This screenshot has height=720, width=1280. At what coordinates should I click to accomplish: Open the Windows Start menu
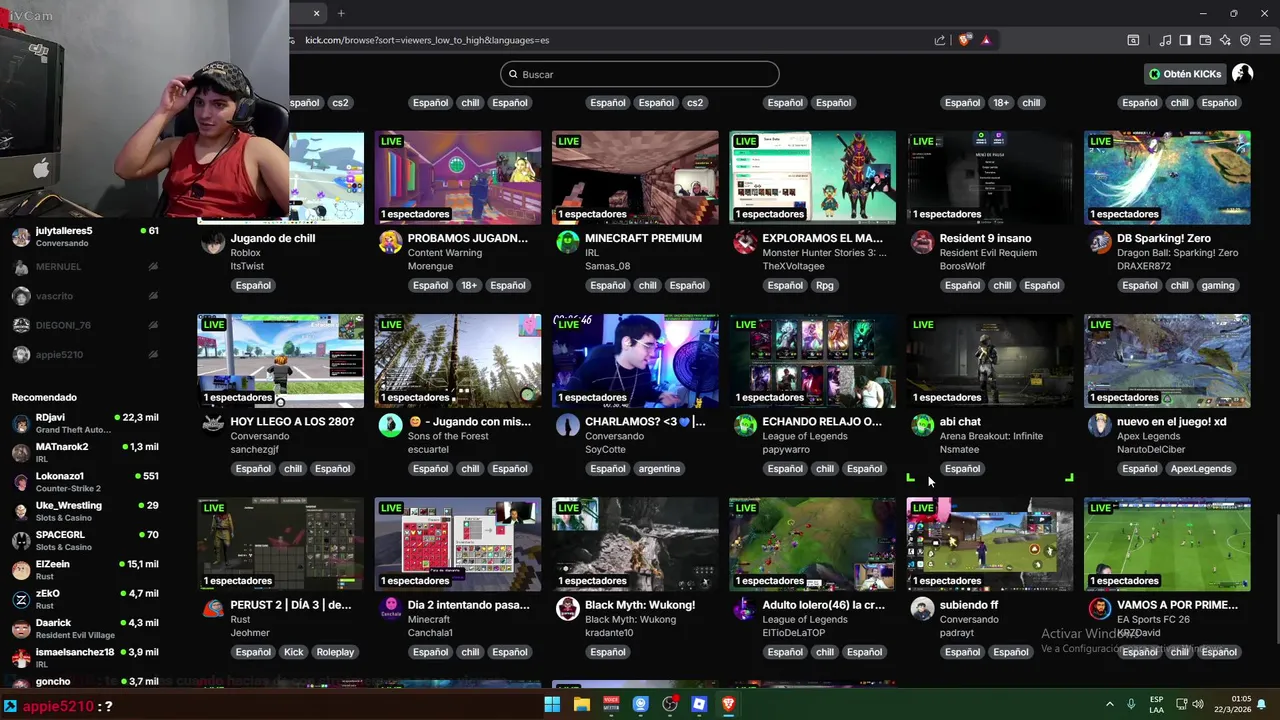point(552,704)
